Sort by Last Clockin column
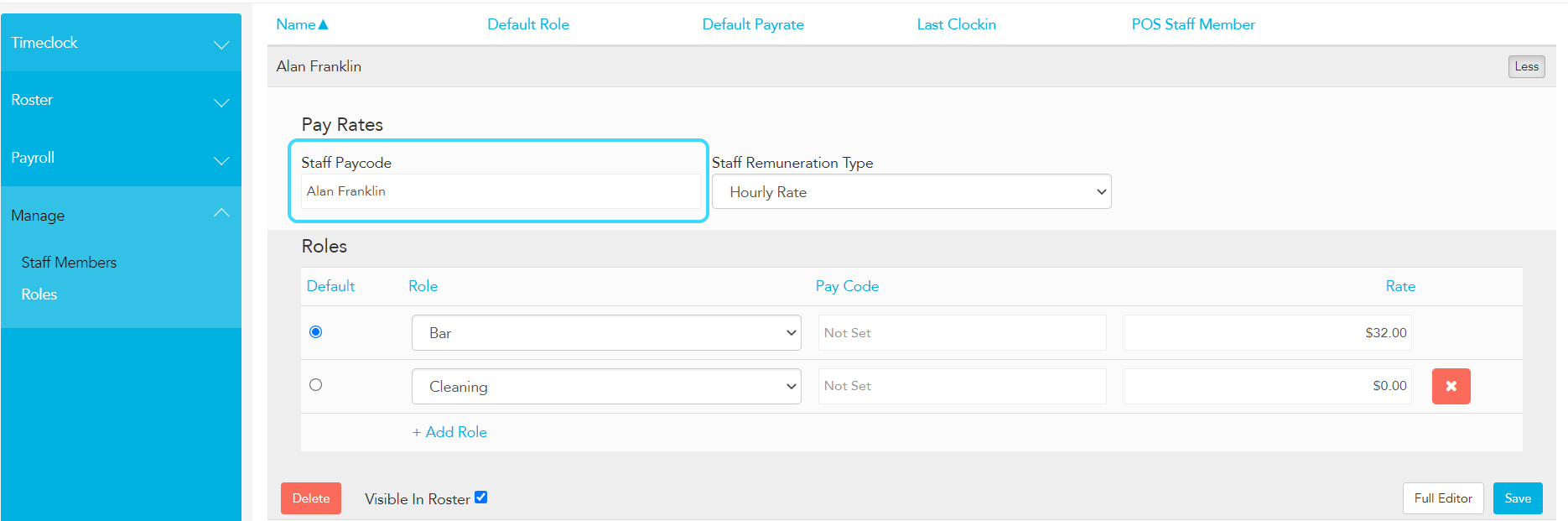This screenshot has height=521, width=1568. point(956,24)
